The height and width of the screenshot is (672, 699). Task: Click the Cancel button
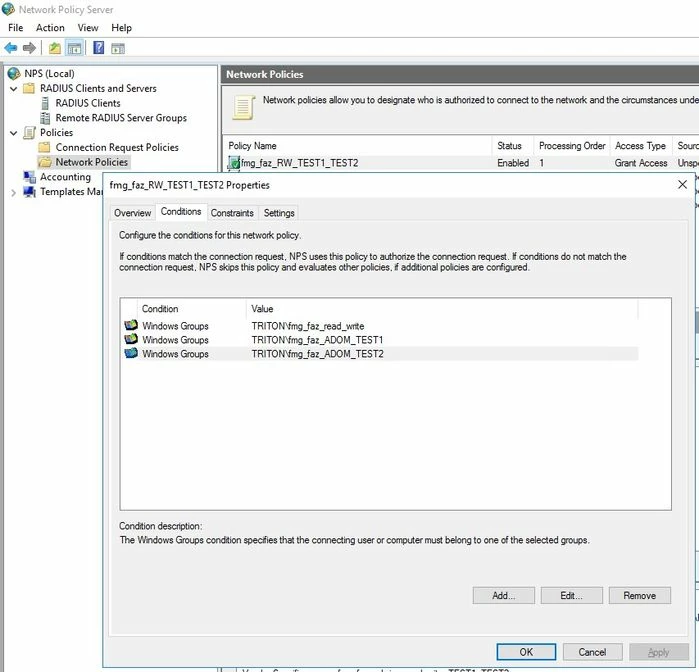pyautogui.click(x=592, y=652)
